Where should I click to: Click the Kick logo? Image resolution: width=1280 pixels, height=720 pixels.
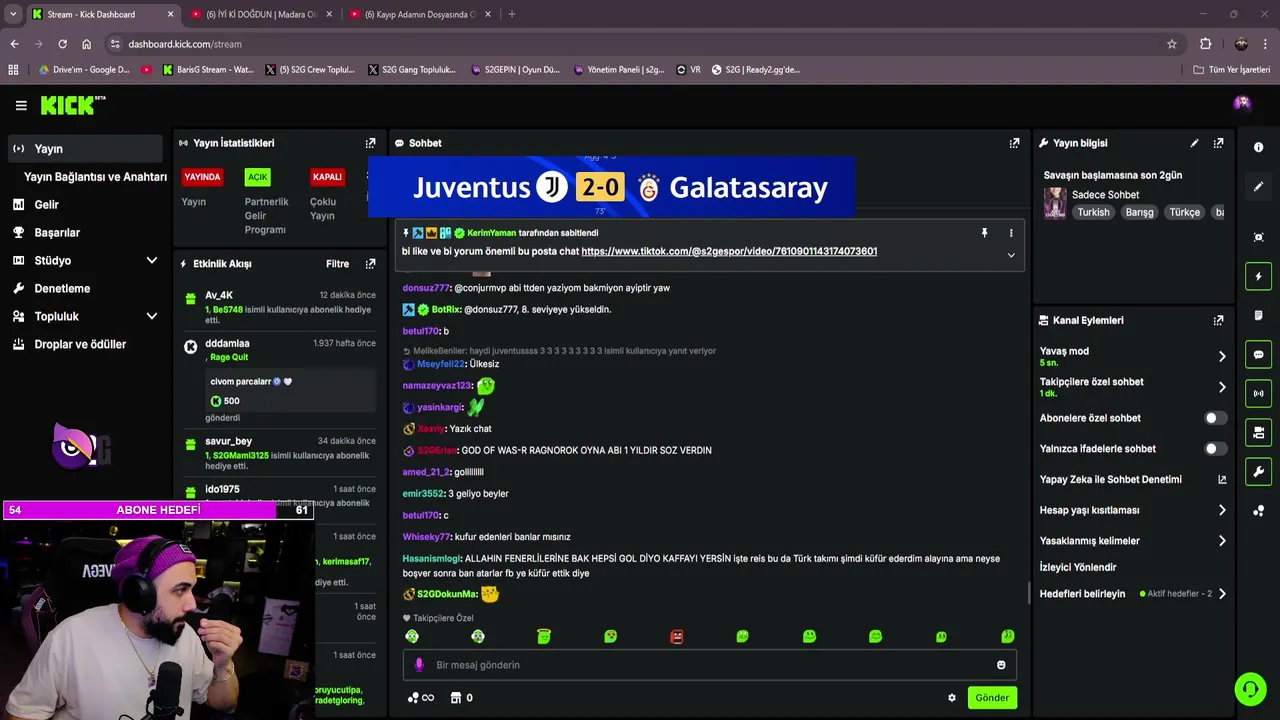(x=73, y=105)
